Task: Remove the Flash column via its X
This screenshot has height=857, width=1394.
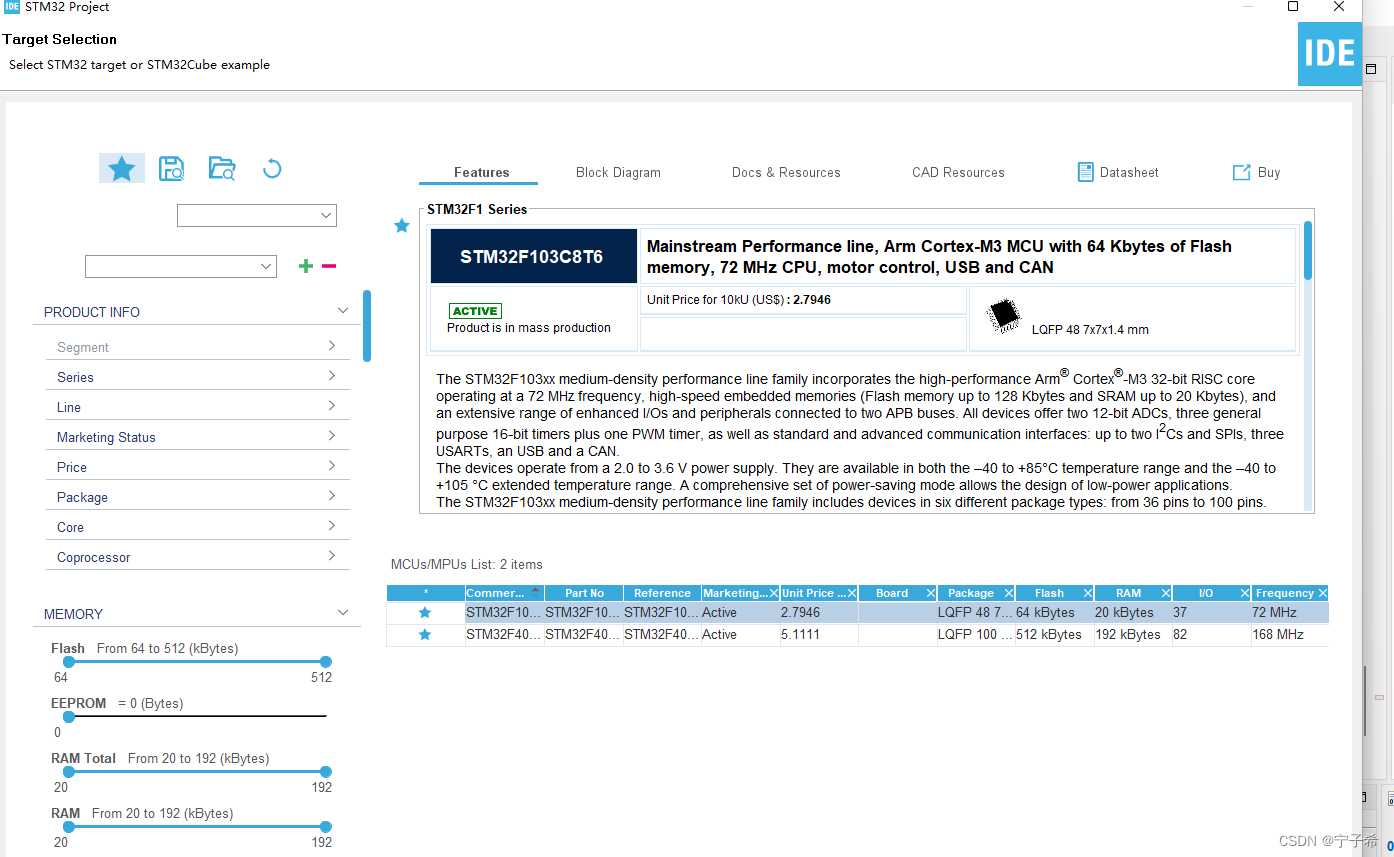Action: (x=1087, y=593)
